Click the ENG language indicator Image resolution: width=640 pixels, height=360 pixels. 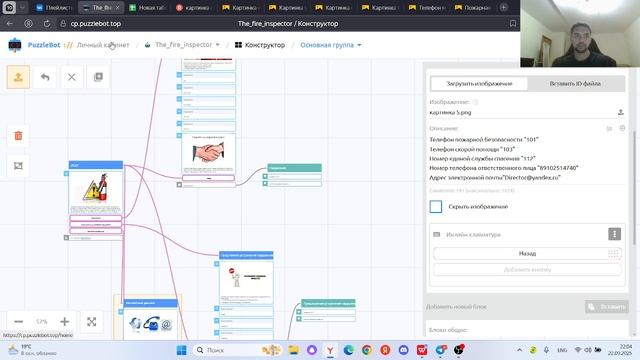pos(562,350)
